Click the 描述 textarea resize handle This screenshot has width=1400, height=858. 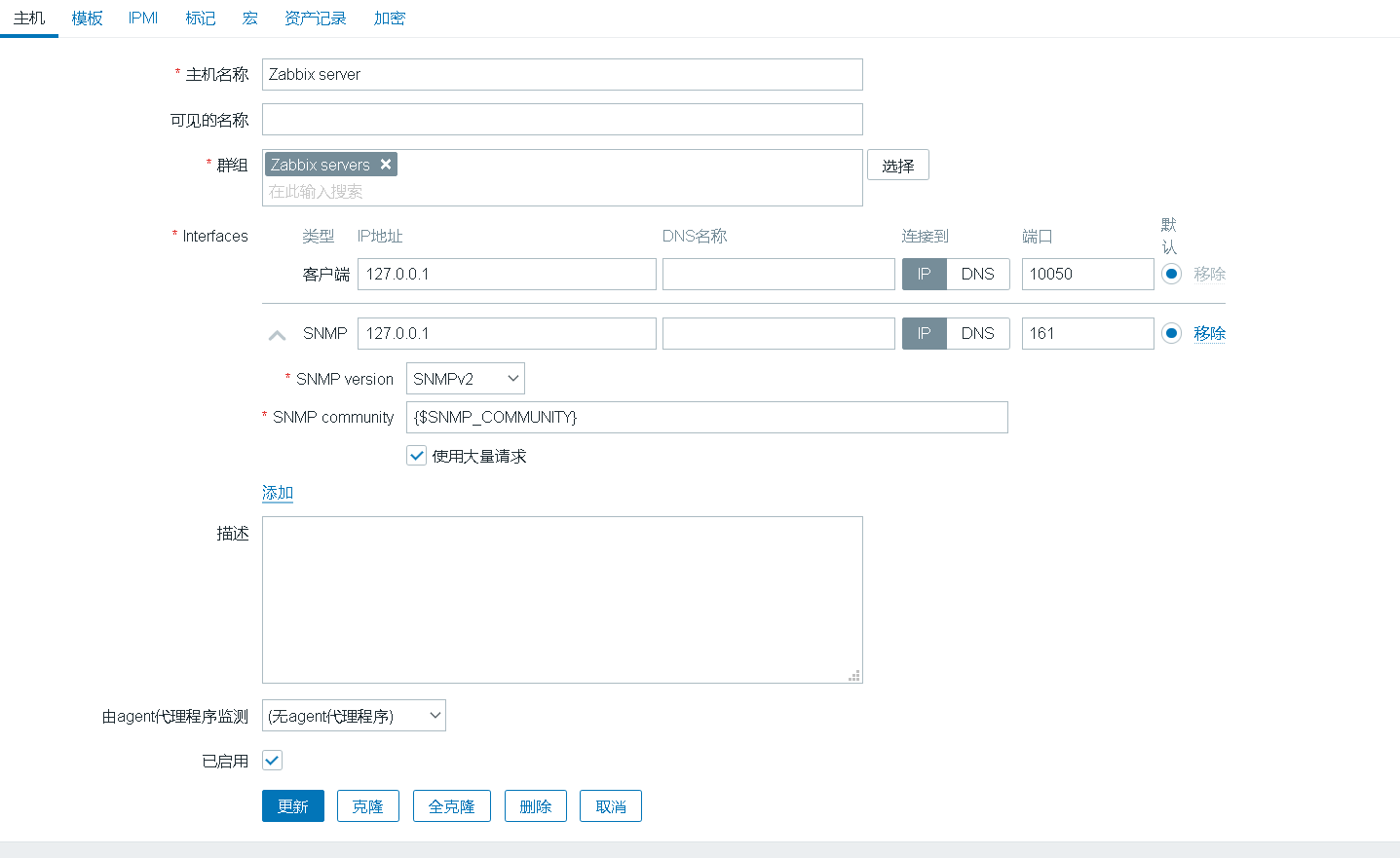854,675
